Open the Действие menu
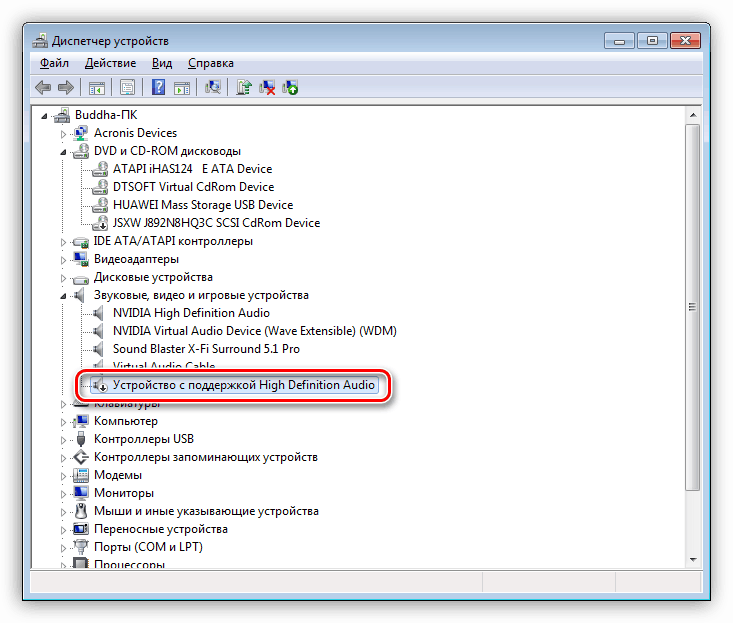The height and width of the screenshot is (623, 733). 110,63
